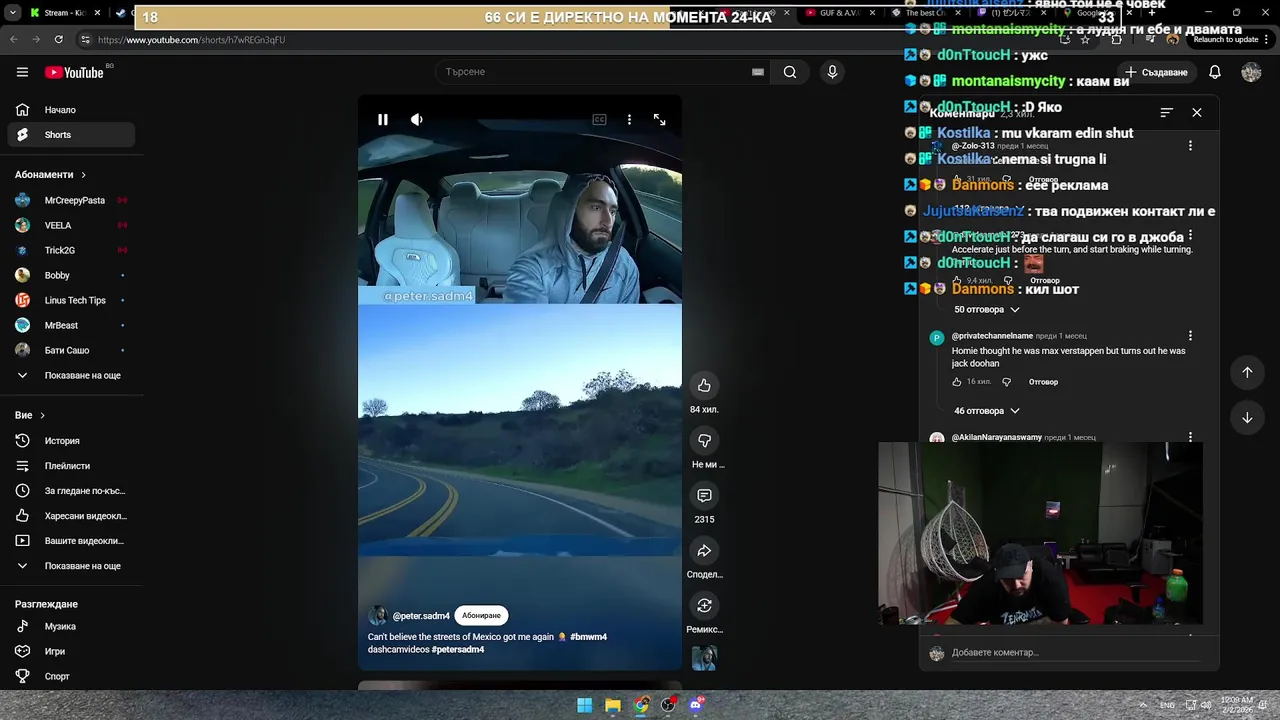Open comments with the 2315 icon
Image resolution: width=1280 pixels, height=720 pixels.
pyautogui.click(x=704, y=496)
